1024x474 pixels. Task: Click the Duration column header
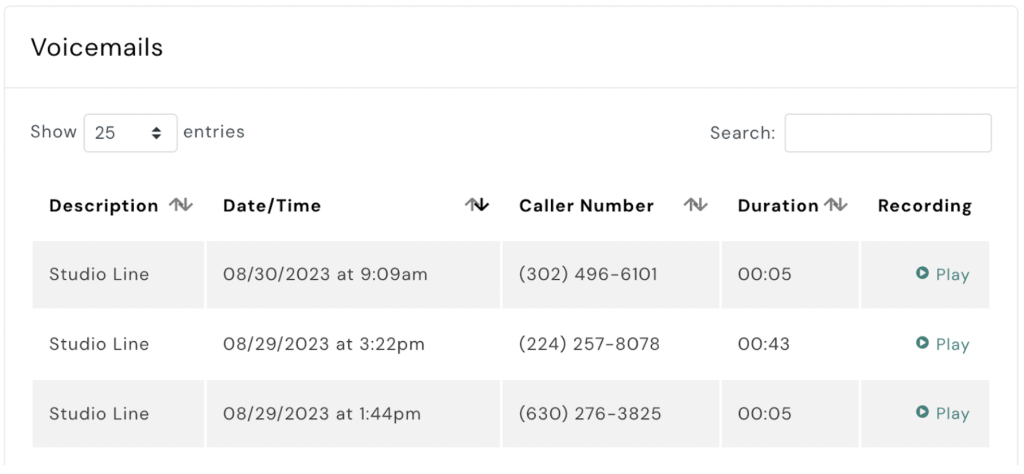pos(778,206)
